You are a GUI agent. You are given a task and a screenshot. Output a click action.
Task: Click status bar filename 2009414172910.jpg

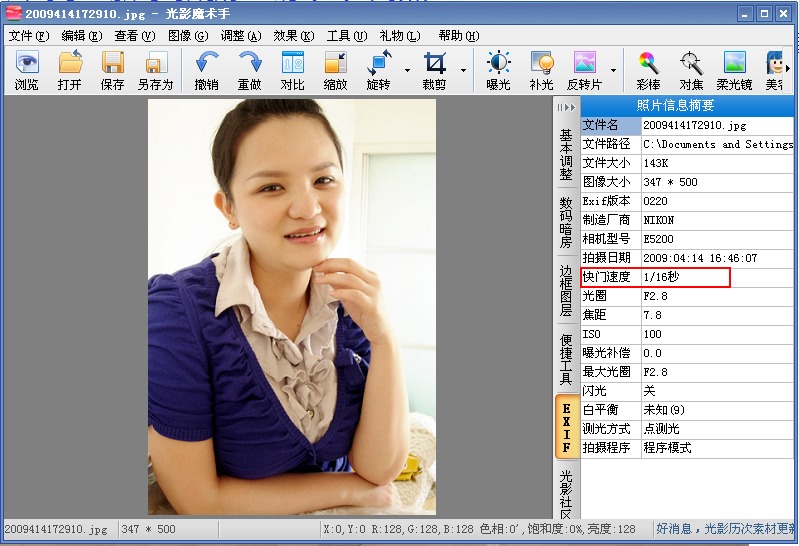pyautogui.click(x=56, y=529)
